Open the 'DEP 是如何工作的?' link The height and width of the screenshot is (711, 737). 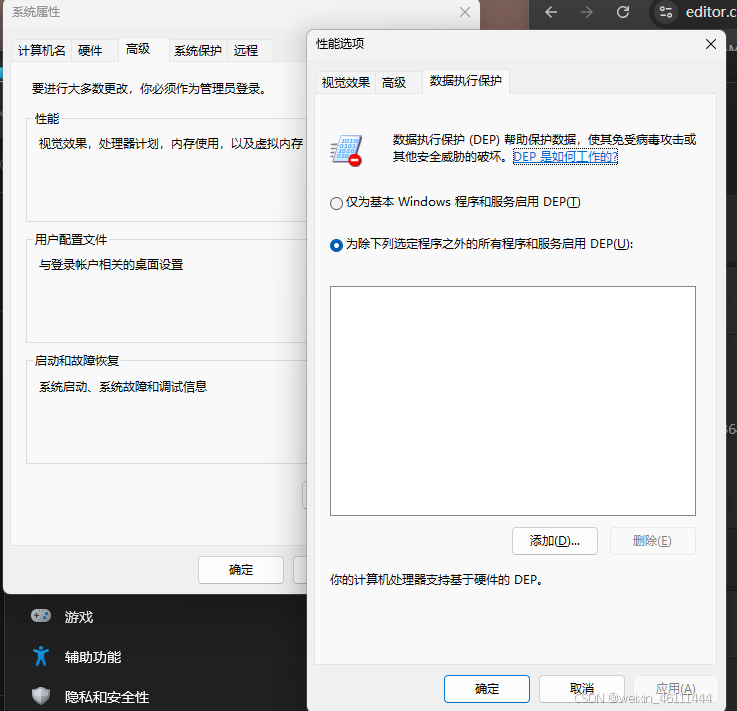[x=565, y=156]
